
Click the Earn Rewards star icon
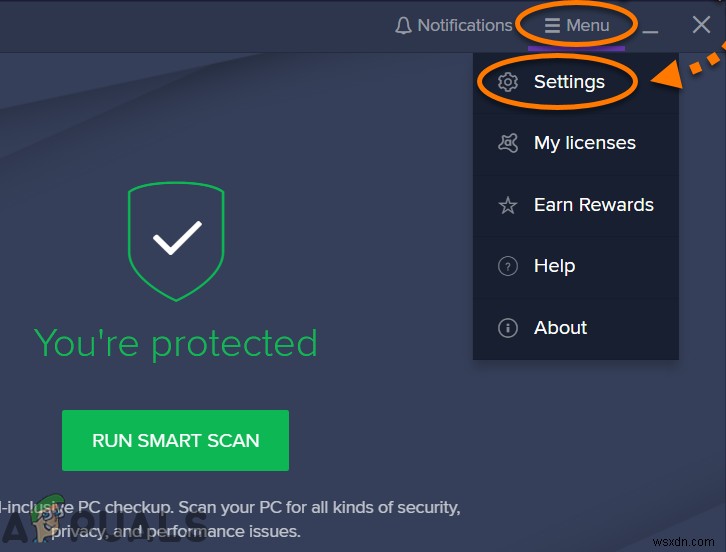pyautogui.click(x=508, y=205)
